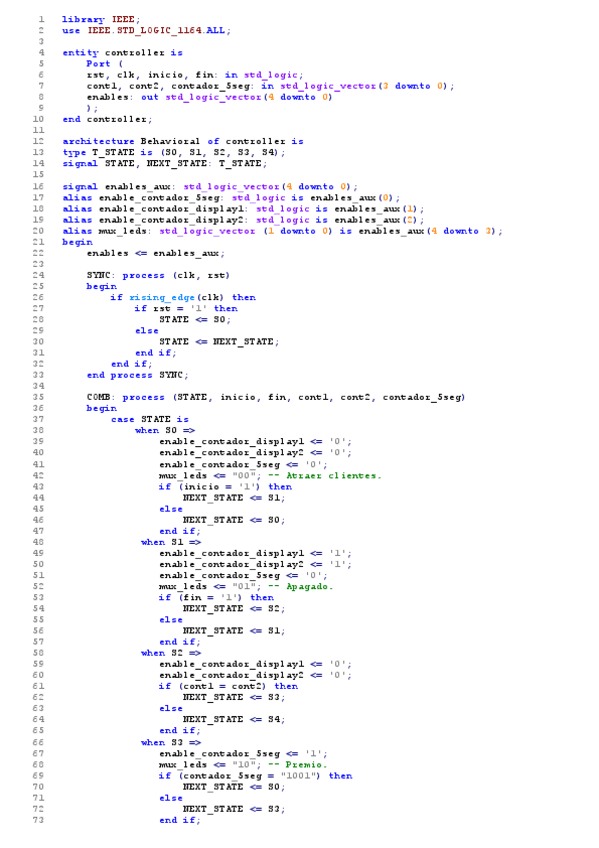Viewport: 599px width, 848px height.
Task: Click line number 35 in the gutter
Action: tap(38, 398)
